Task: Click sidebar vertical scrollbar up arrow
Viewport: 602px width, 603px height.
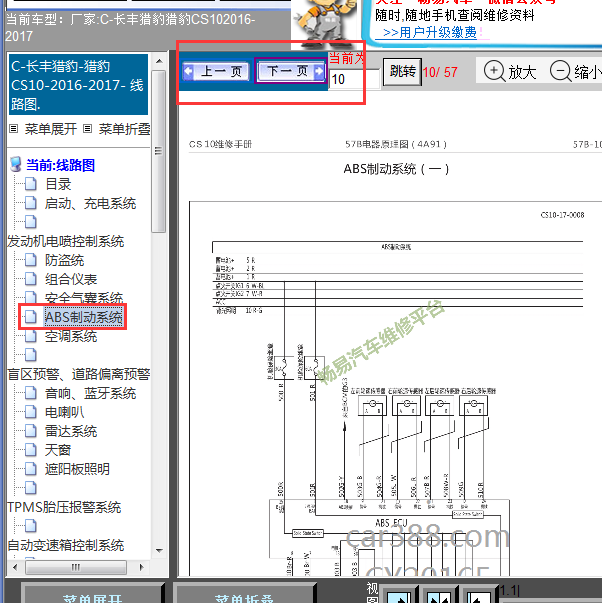Action: coord(159,61)
